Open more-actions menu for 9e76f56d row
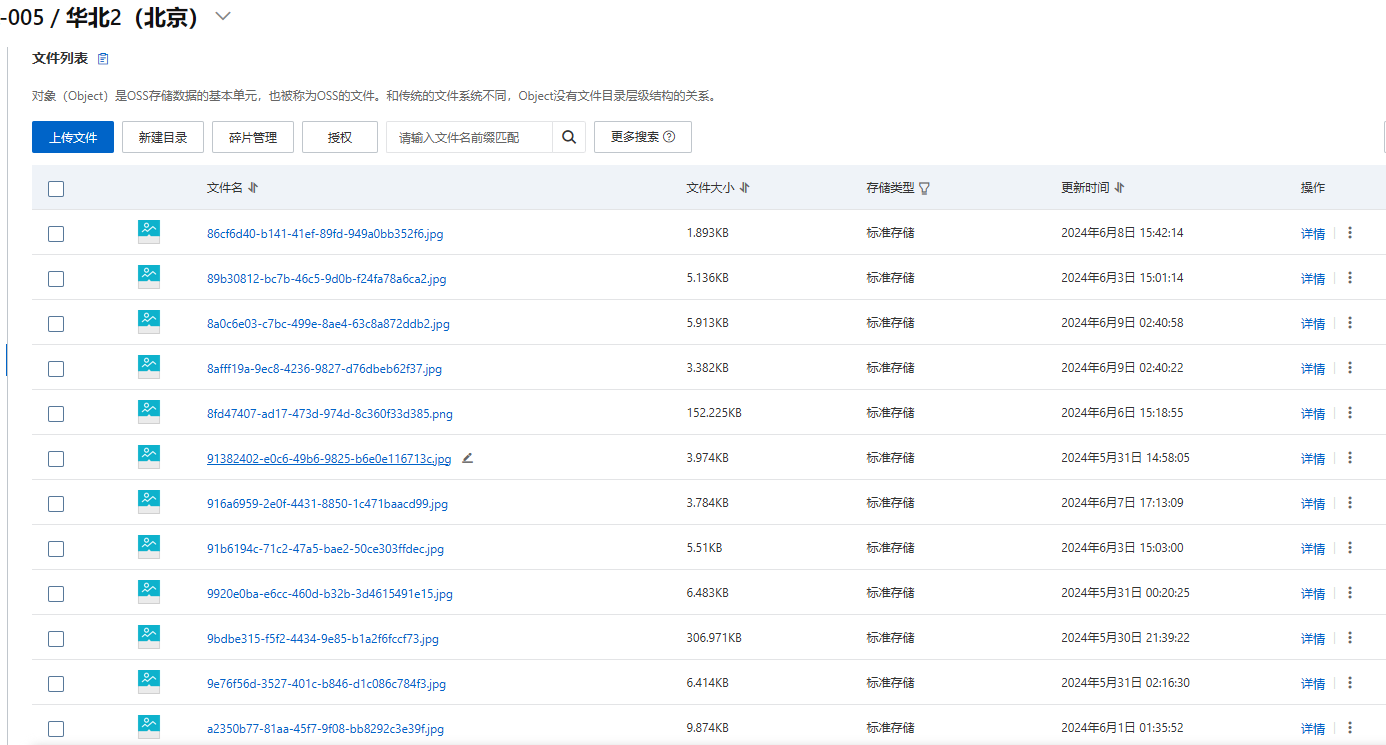 coord(1350,683)
